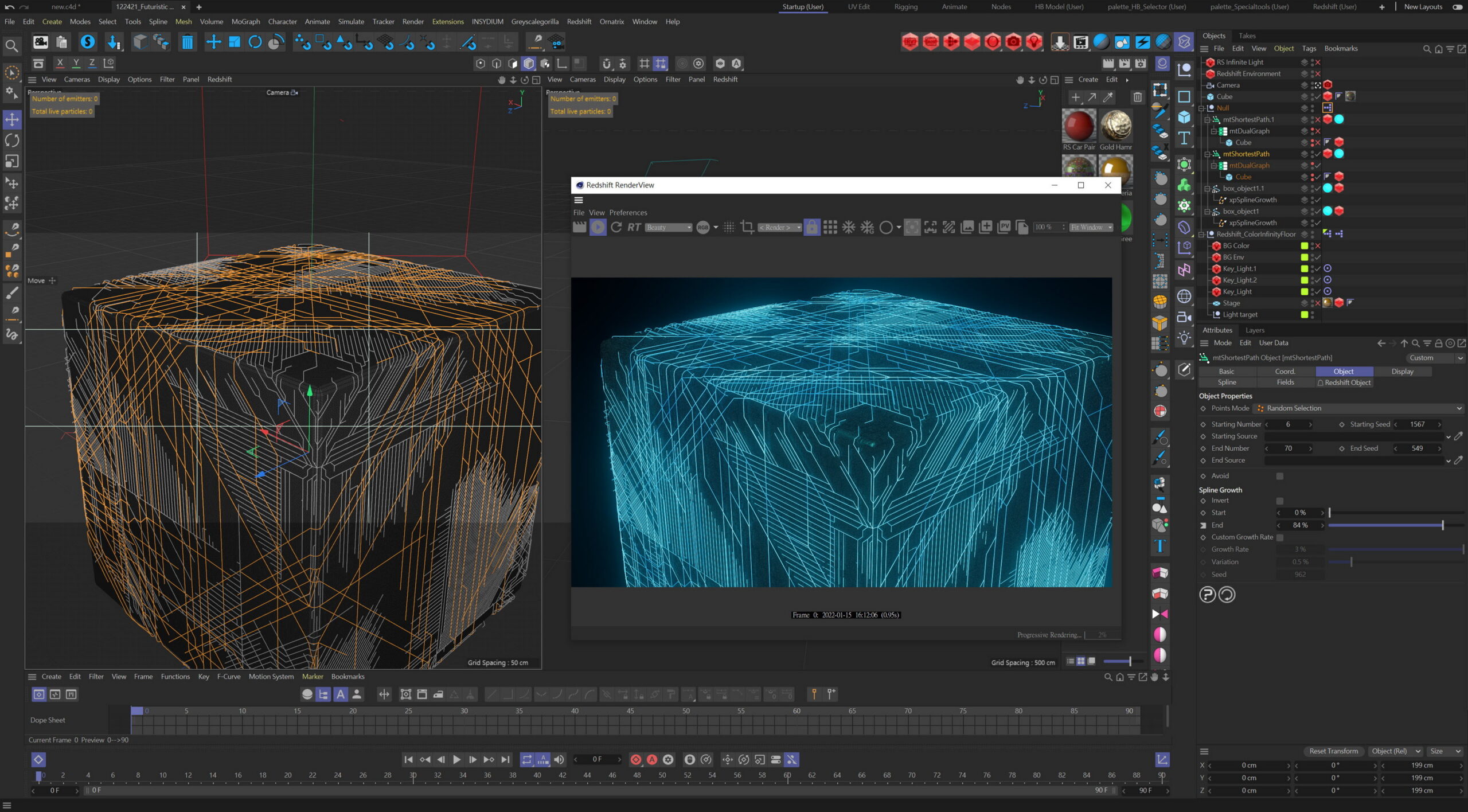Open the Simulate menu
Image resolution: width=1468 pixels, height=812 pixels.
point(350,21)
